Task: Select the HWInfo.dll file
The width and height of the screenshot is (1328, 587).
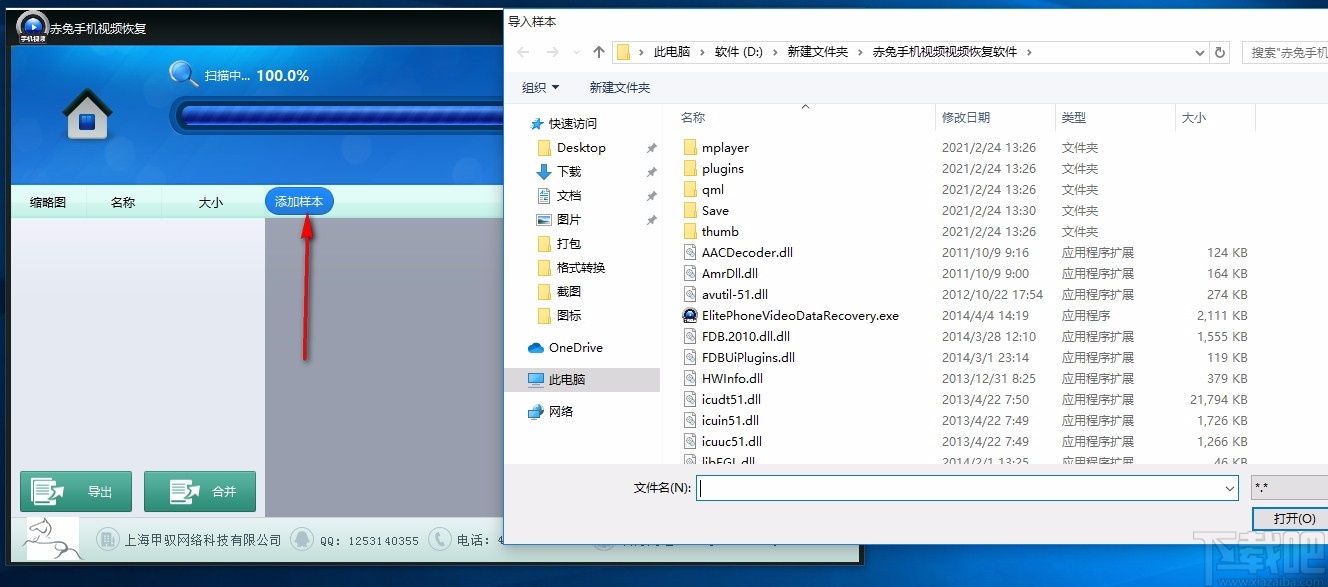Action: [x=732, y=379]
